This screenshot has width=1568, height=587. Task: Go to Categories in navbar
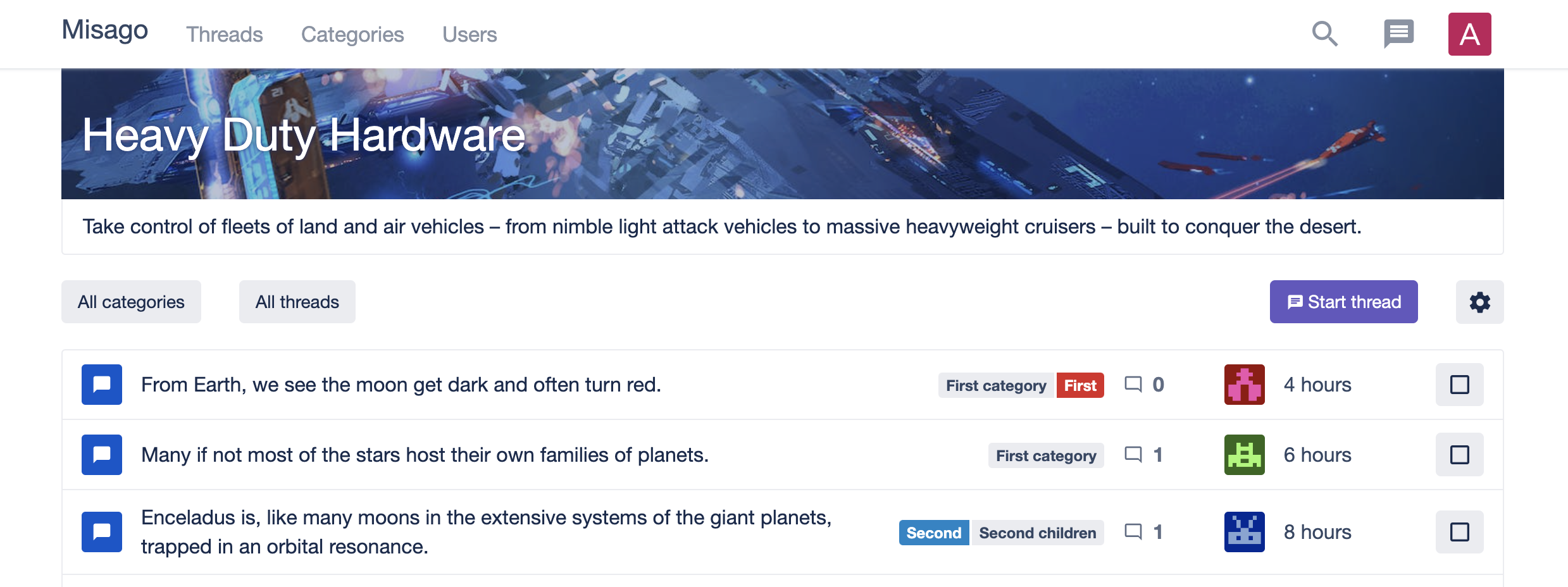click(x=352, y=35)
